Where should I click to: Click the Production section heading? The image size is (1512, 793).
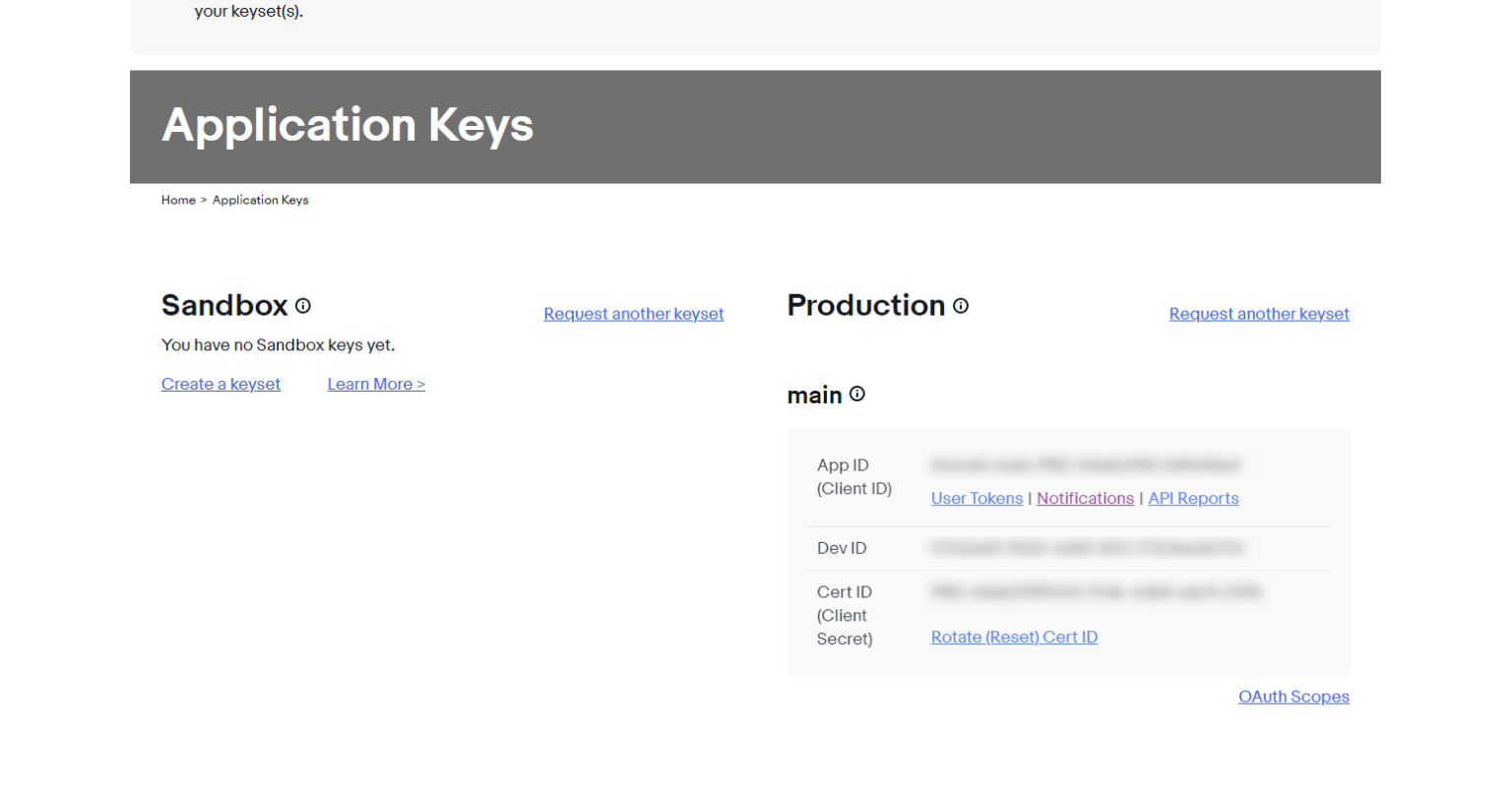pos(865,305)
